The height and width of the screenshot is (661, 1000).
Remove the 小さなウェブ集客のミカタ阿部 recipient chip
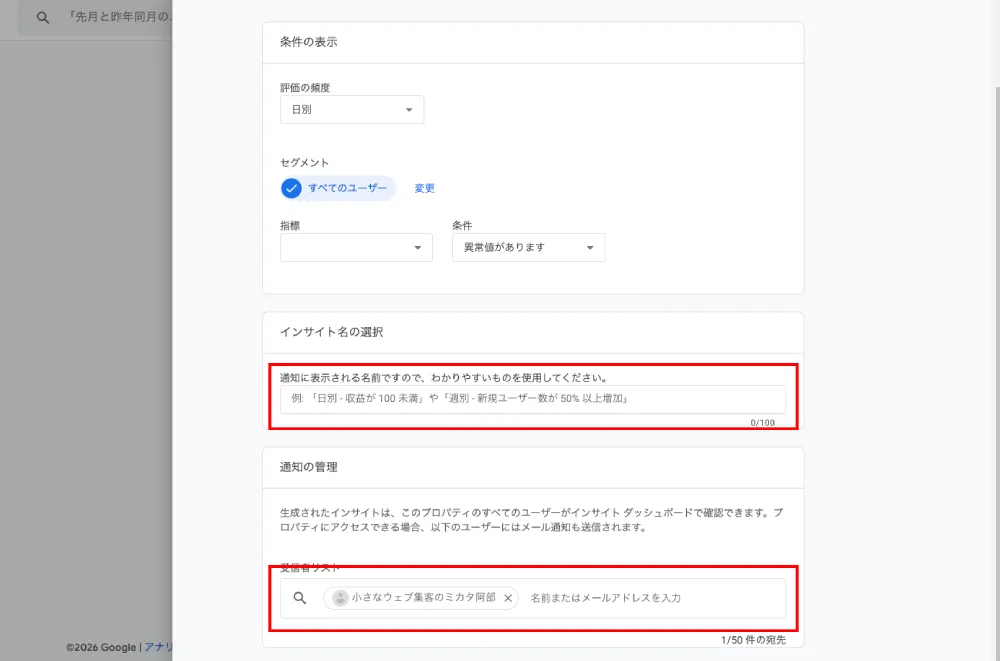(x=508, y=598)
